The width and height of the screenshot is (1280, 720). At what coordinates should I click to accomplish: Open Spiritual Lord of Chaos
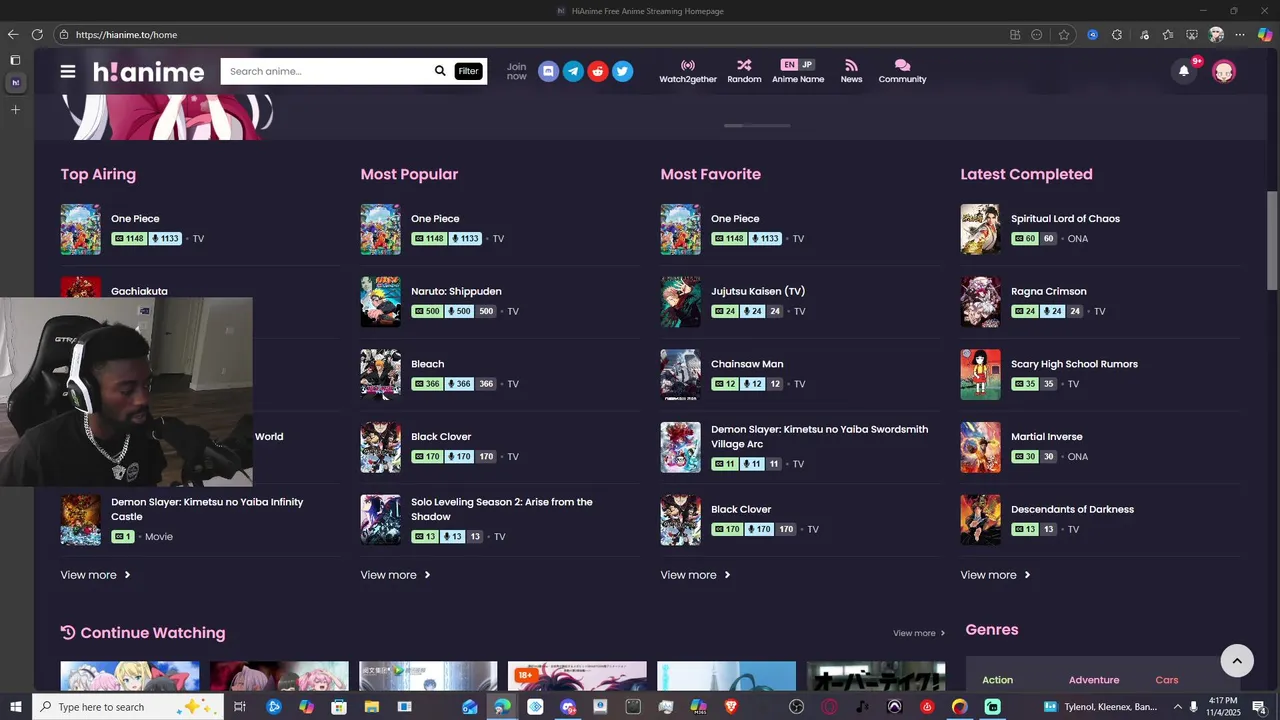[x=1065, y=218]
